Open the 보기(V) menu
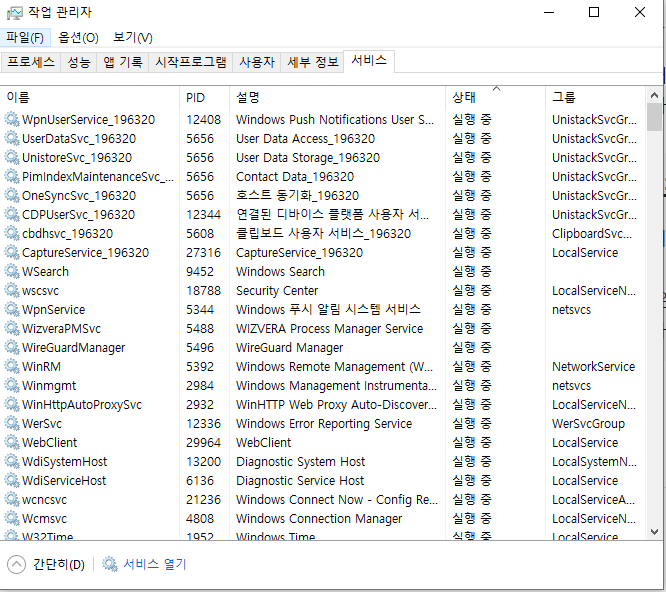Screen dimensions: 666x592 point(133,37)
